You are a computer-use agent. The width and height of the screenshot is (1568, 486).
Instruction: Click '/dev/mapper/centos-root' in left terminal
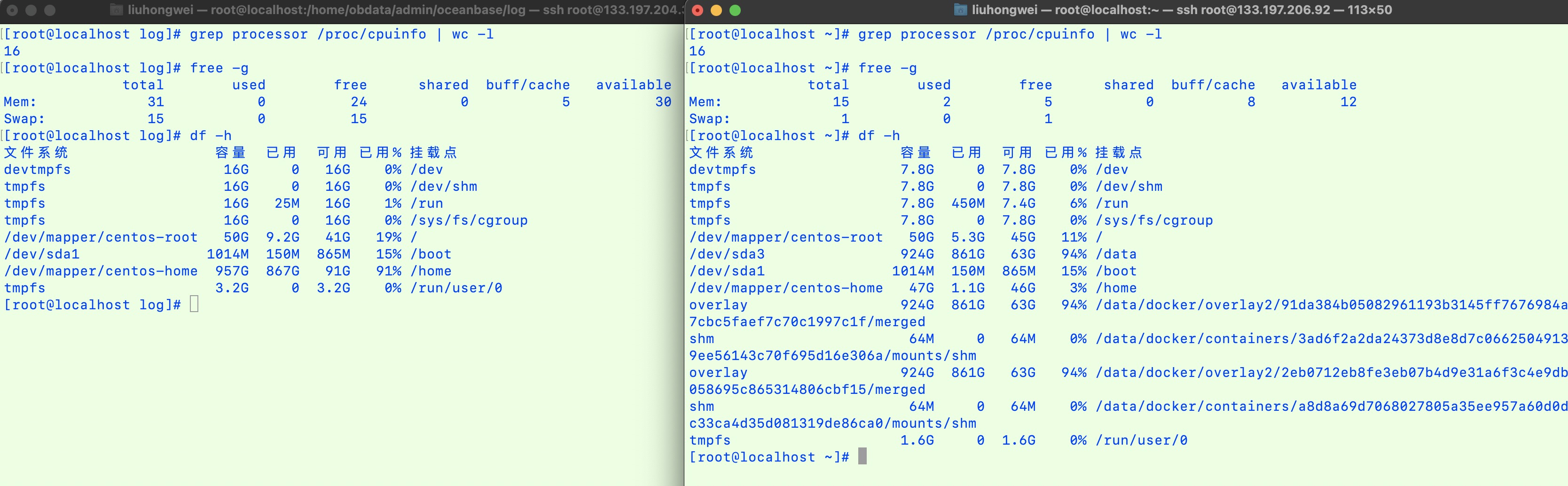[x=101, y=237]
